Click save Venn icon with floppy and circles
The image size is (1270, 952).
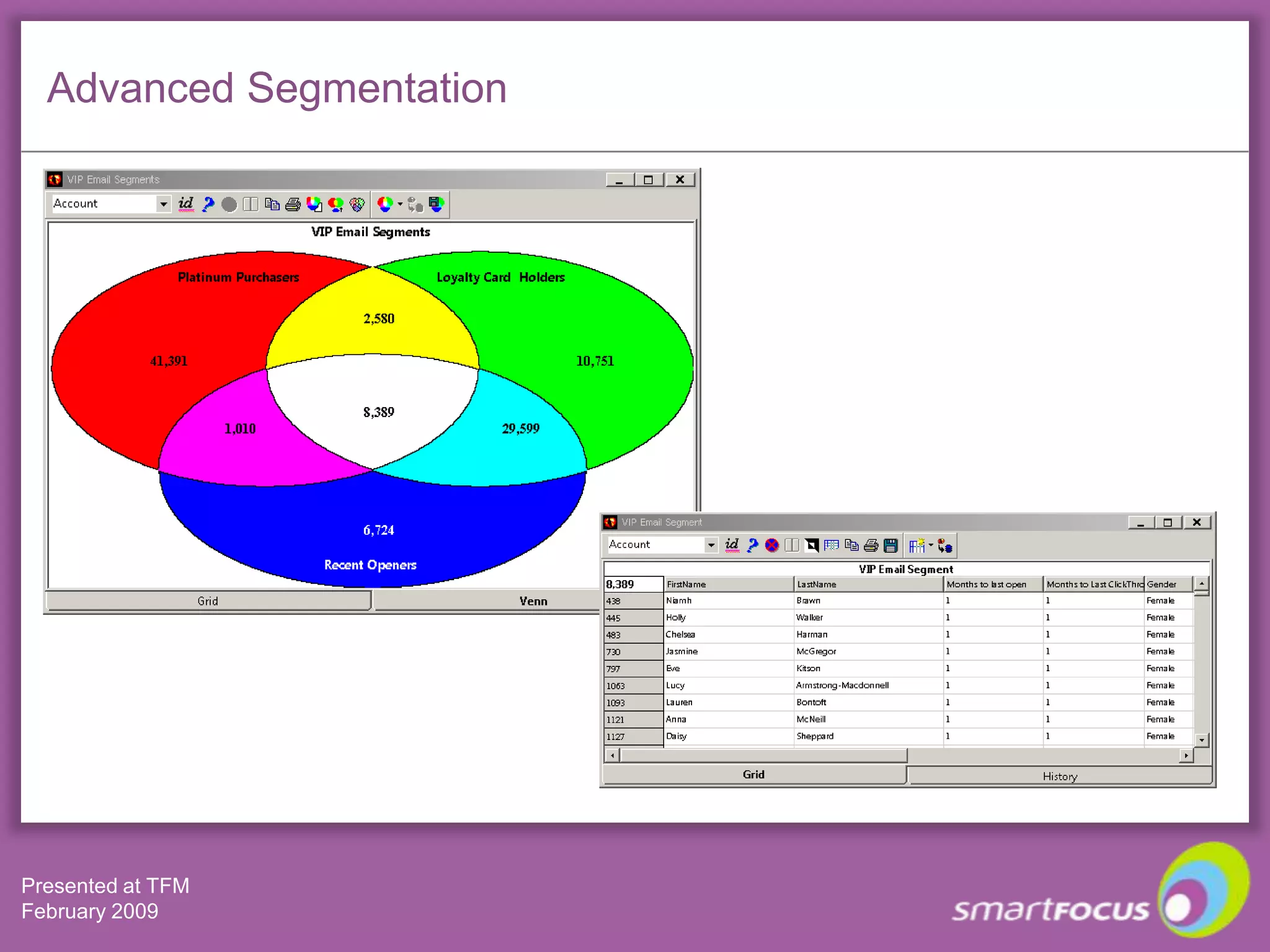coord(437,204)
